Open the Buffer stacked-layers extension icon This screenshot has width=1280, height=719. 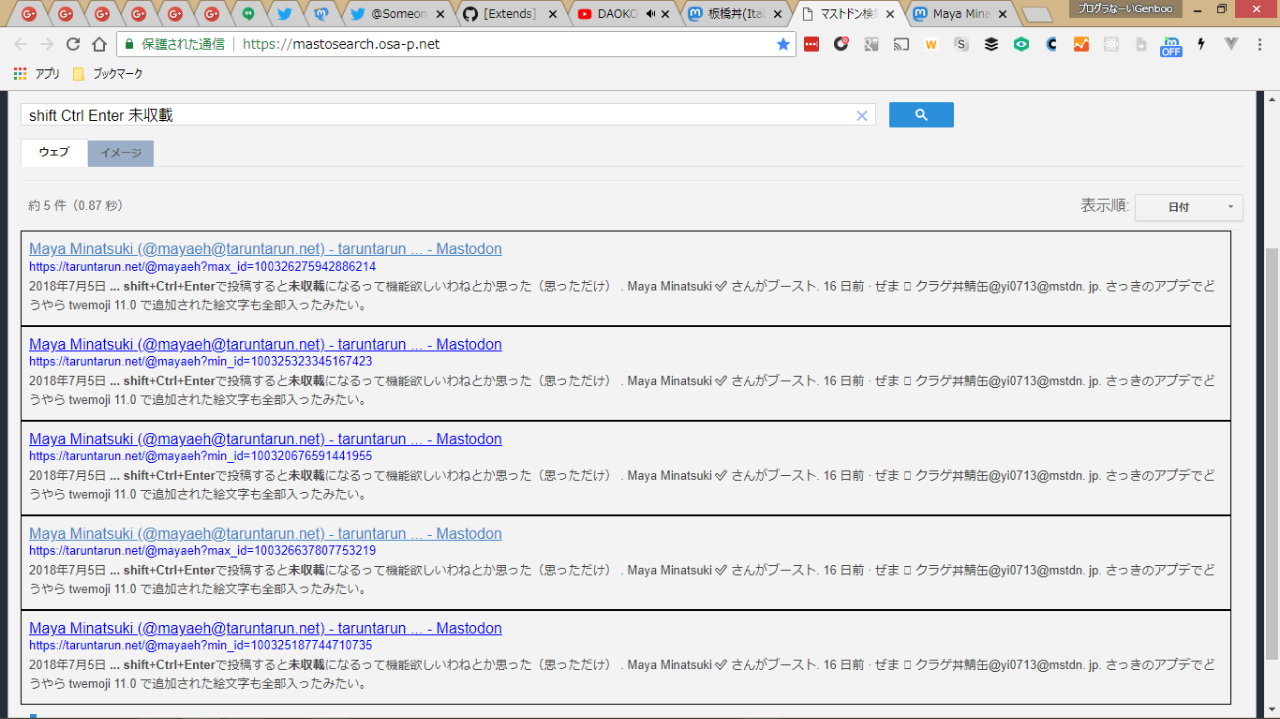[x=991, y=44]
